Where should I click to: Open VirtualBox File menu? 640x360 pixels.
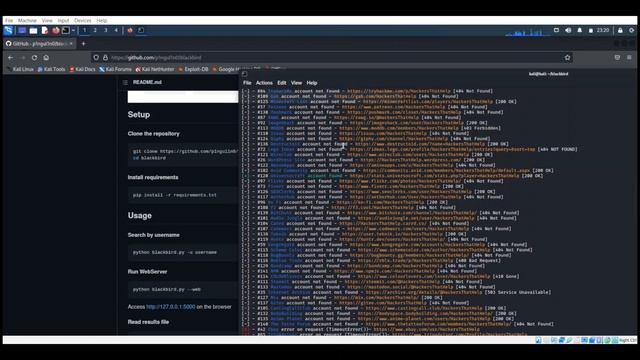9,20
